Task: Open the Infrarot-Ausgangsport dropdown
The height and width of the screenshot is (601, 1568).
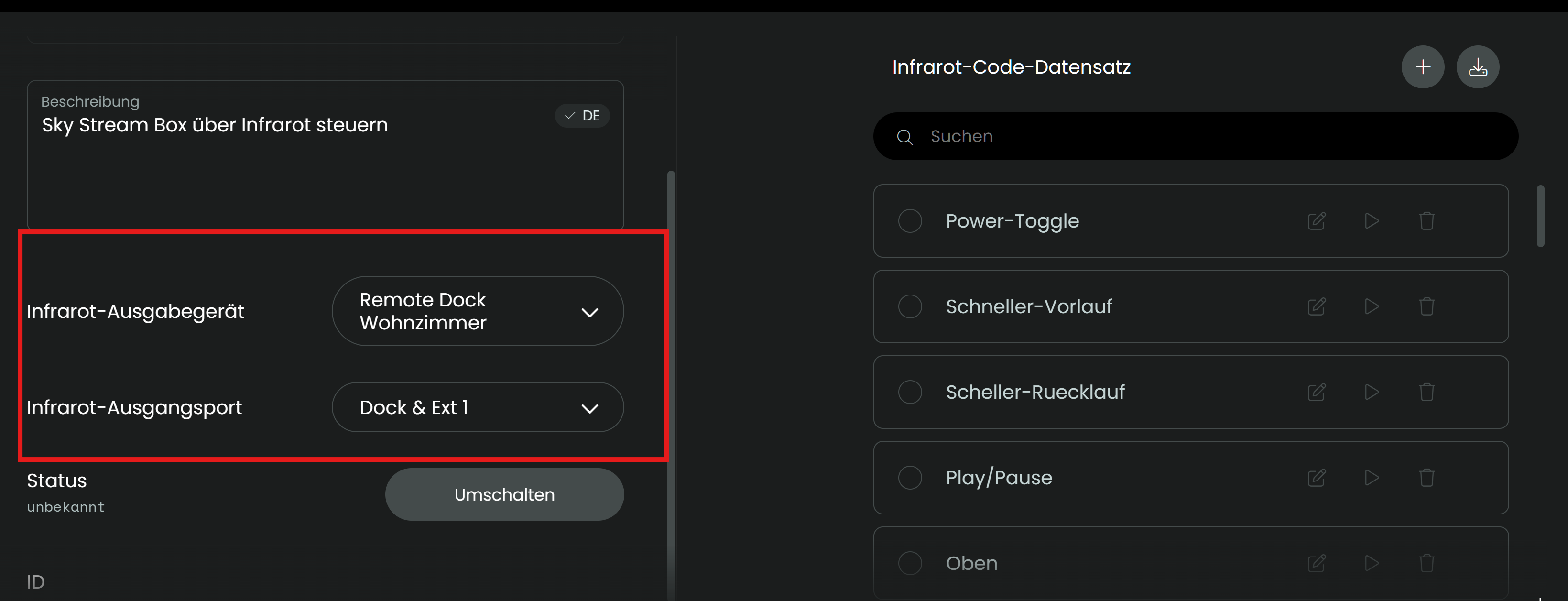Action: 477,407
